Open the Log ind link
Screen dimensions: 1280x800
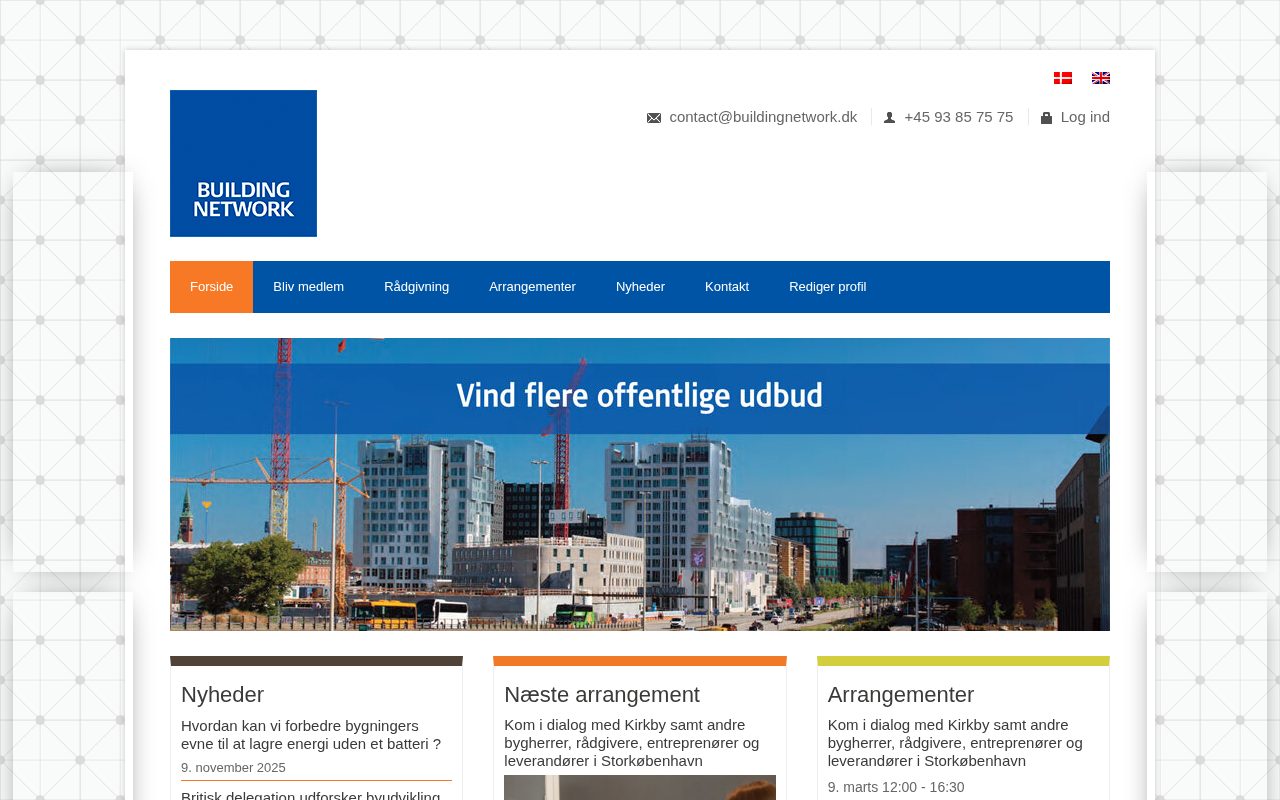click(x=1085, y=117)
